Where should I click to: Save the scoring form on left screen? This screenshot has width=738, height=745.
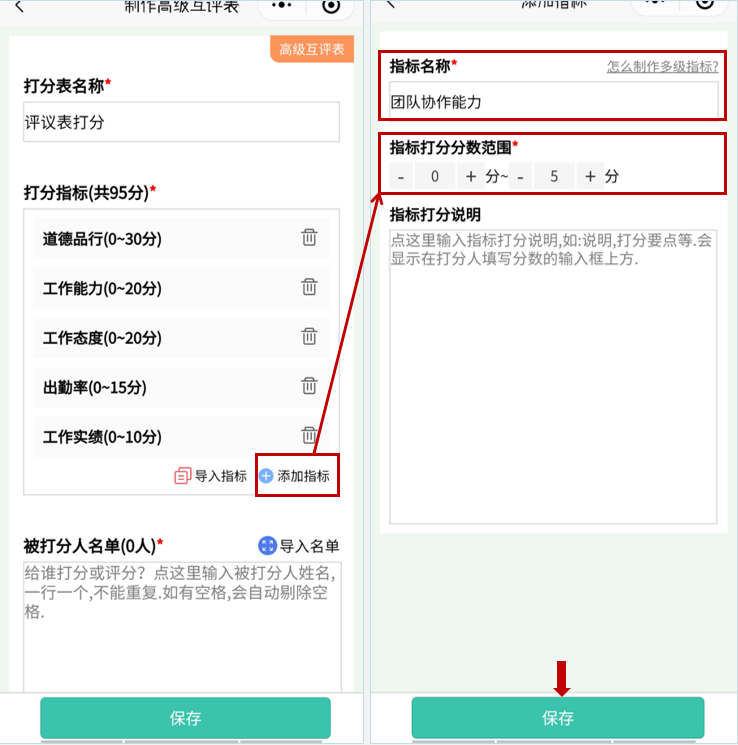coord(185,718)
